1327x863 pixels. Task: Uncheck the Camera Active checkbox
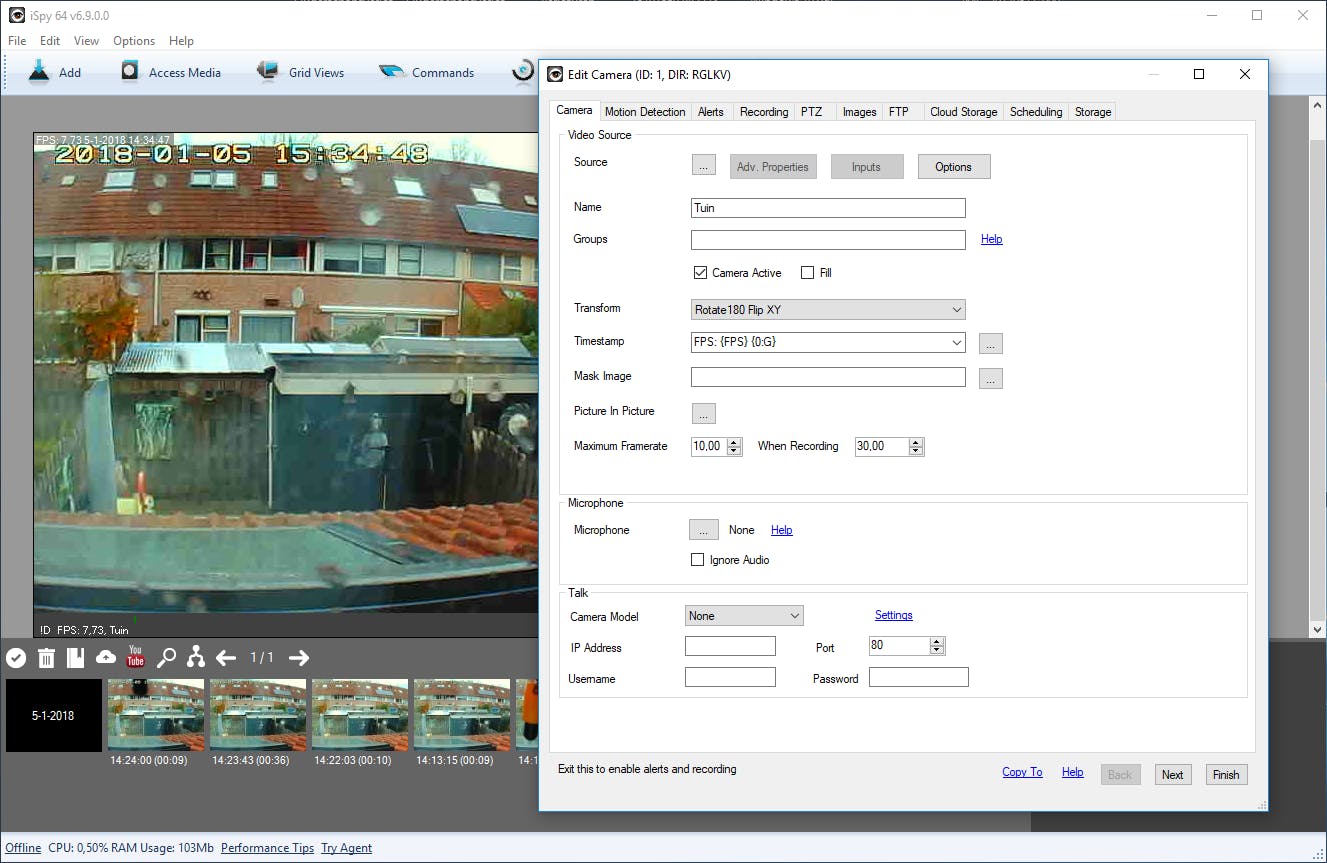(x=700, y=273)
